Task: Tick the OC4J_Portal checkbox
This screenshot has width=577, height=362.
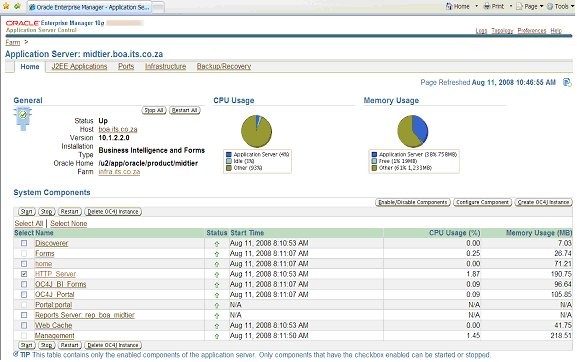Action: tap(24, 295)
